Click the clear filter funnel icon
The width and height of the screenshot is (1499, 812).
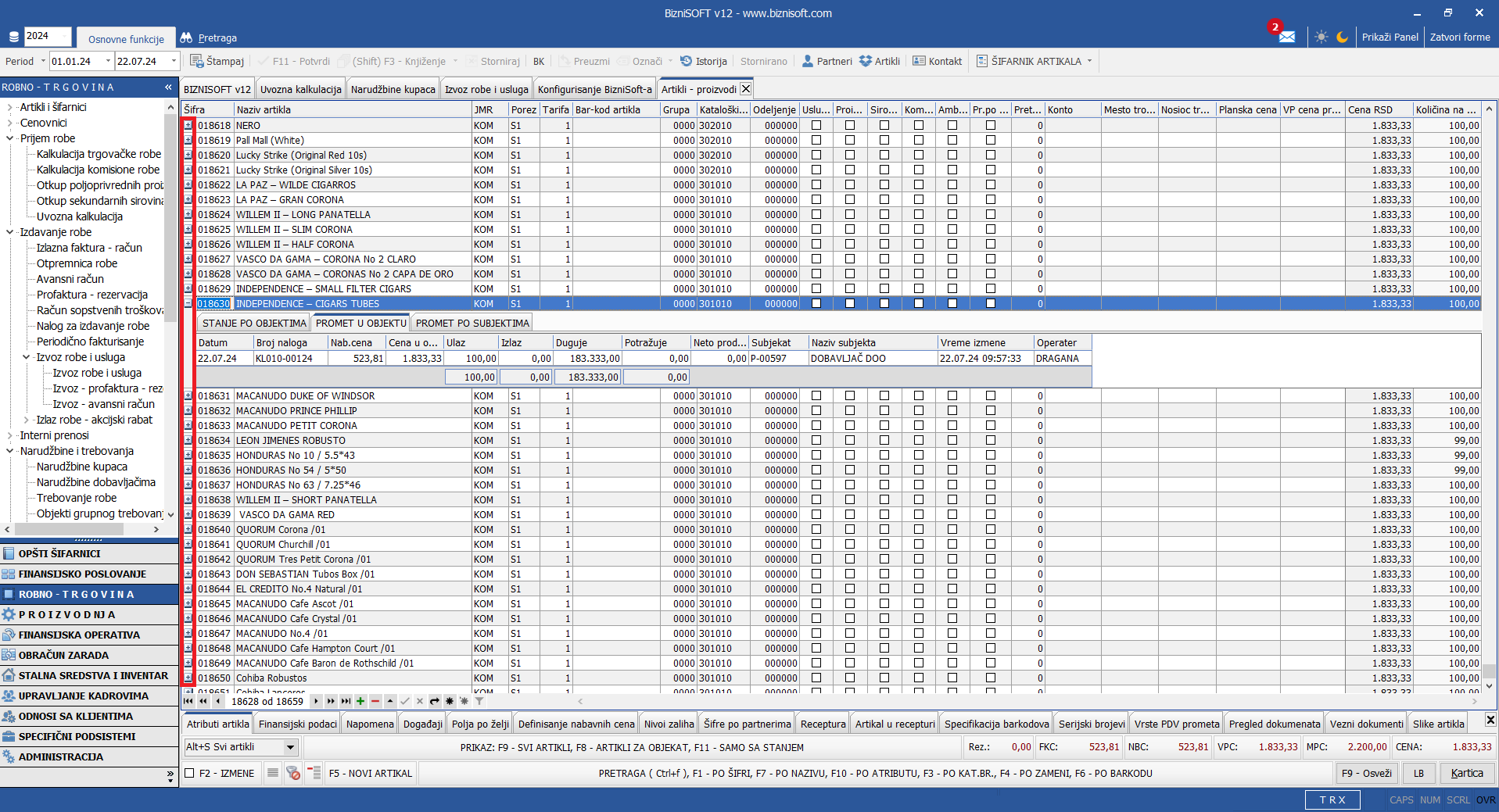[x=479, y=701]
